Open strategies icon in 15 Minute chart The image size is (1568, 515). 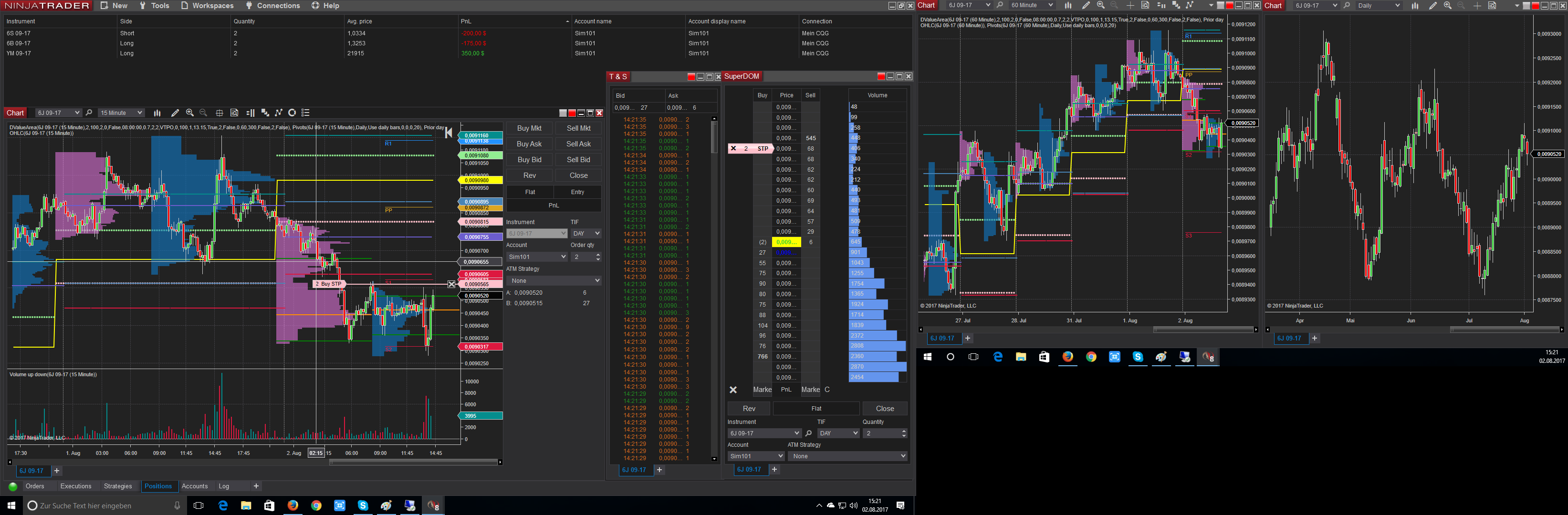279,113
